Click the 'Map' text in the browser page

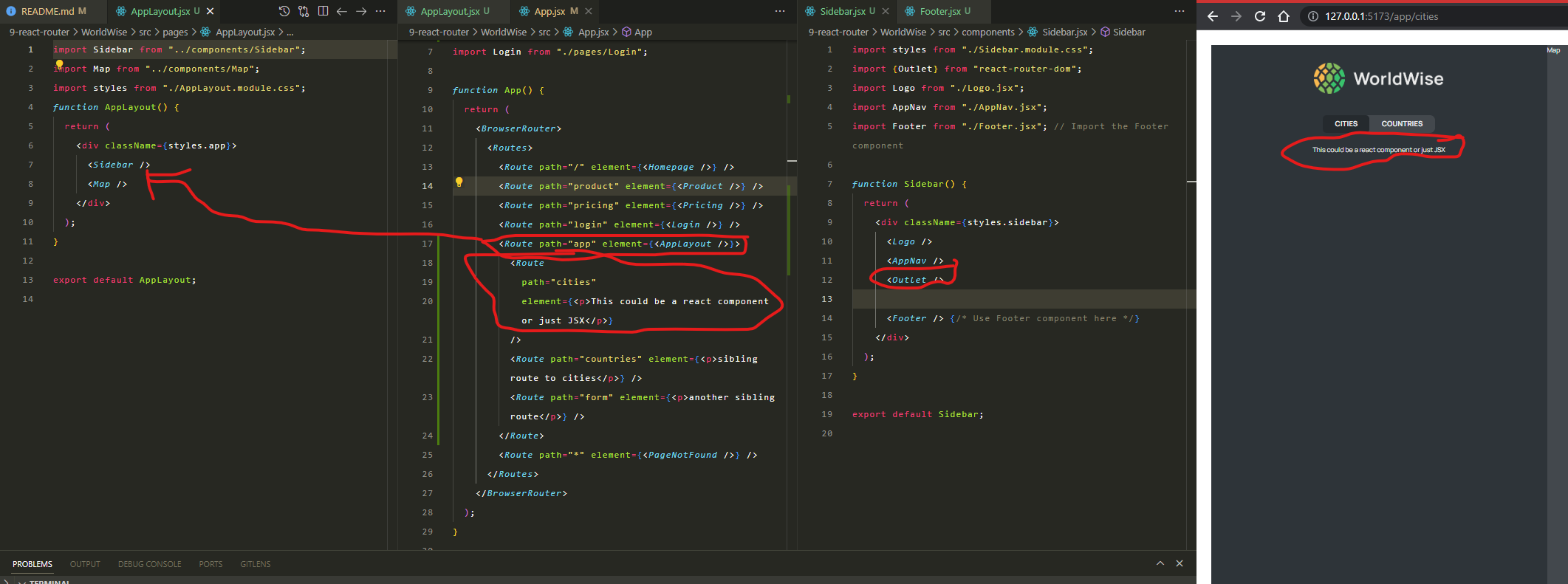[1553, 50]
